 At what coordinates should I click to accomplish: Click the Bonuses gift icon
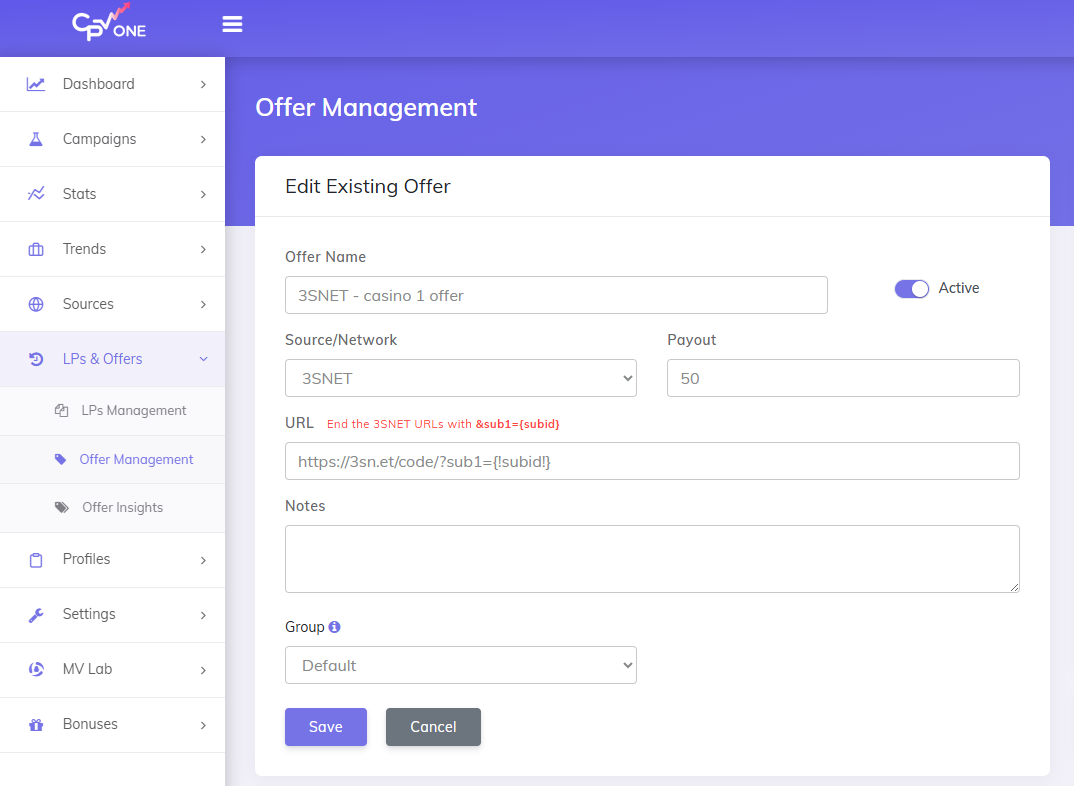36,724
